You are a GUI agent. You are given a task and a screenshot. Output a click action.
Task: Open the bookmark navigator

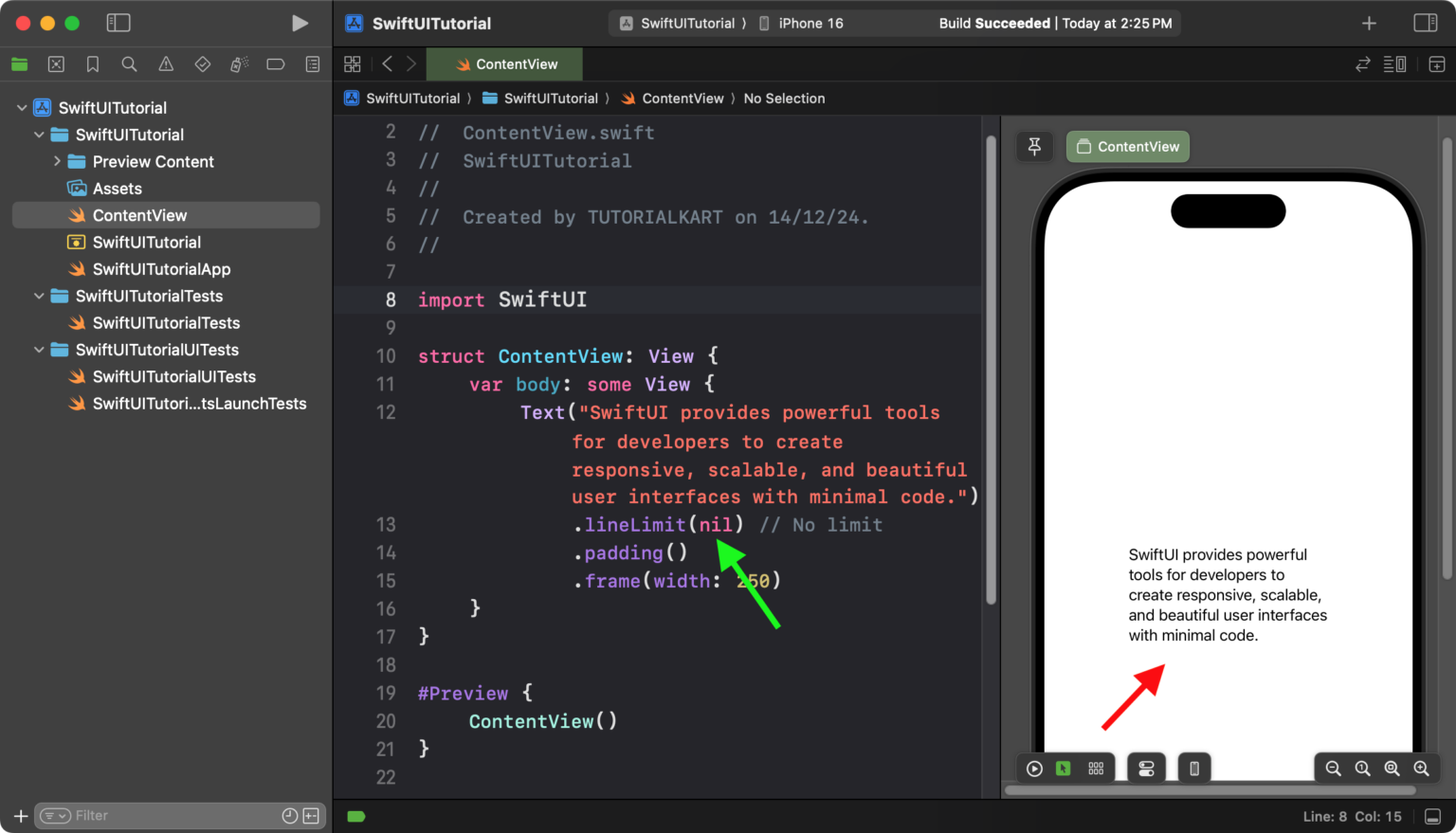click(93, 64)
